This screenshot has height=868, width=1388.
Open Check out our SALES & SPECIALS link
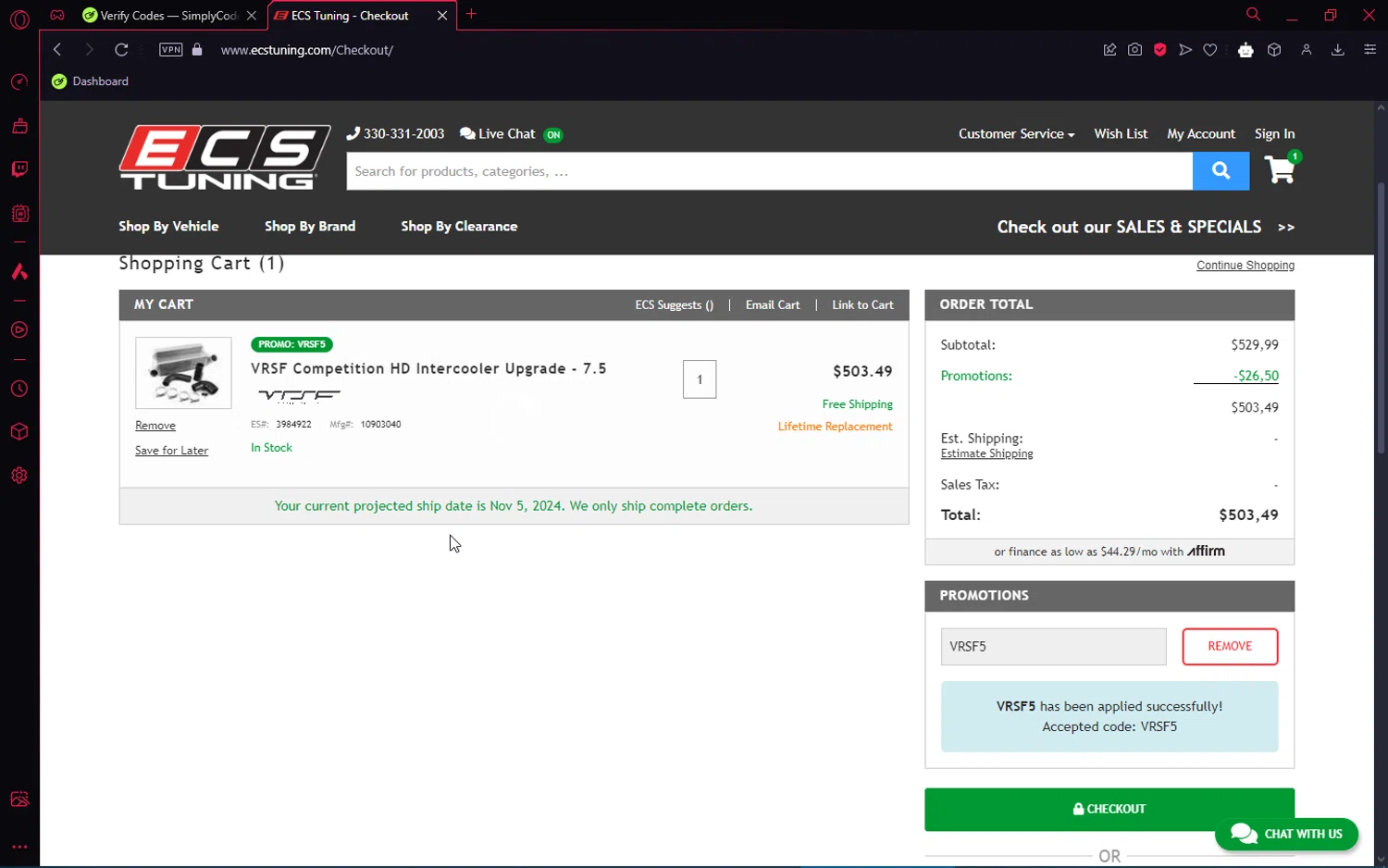(x=1146, y=227)
